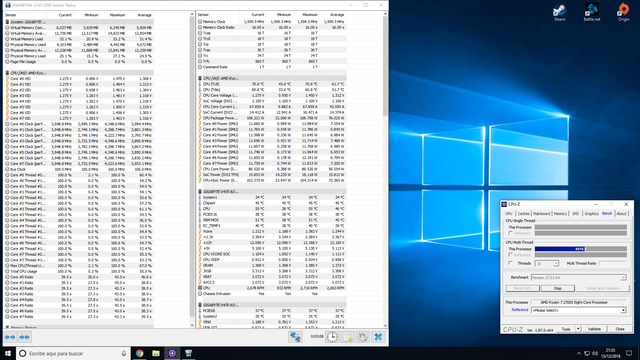Select Command Rate row
Image resolution: width=640 pixels, height=360 pixels.
(x=272, y=67)
